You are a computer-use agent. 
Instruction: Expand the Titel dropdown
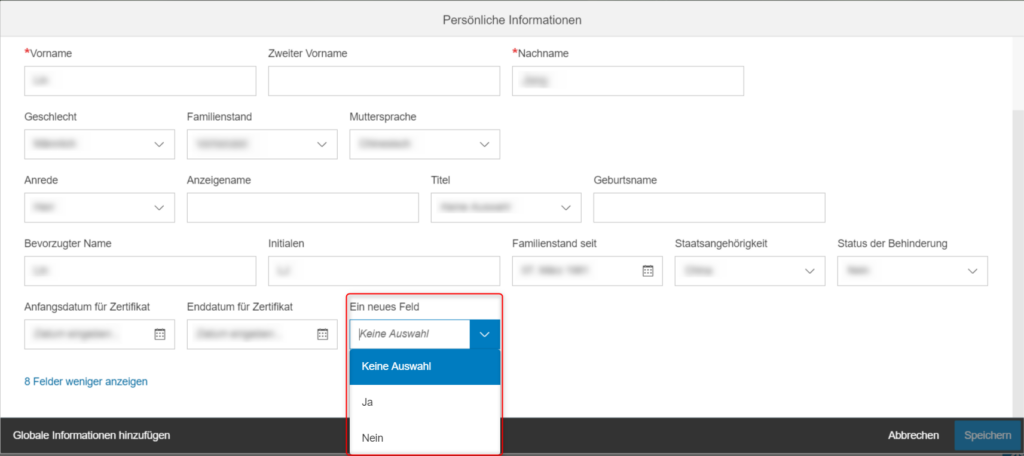pyautogui.click(x=566, y=208)
